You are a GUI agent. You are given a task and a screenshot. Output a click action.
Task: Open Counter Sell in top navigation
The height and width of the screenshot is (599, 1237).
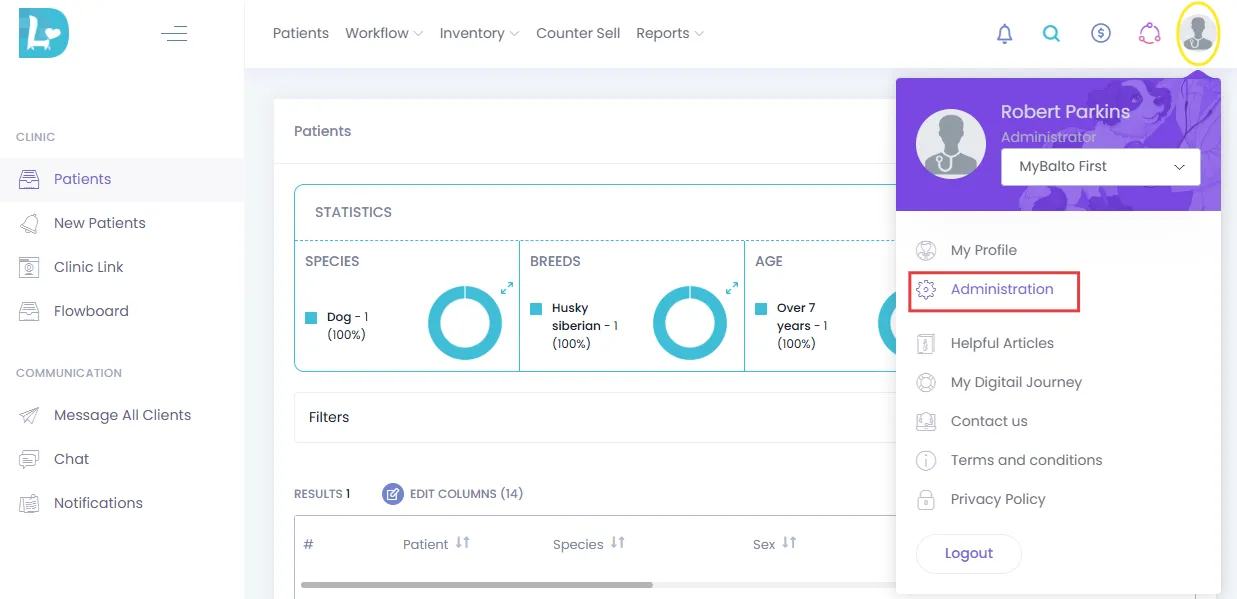point(578,33)
